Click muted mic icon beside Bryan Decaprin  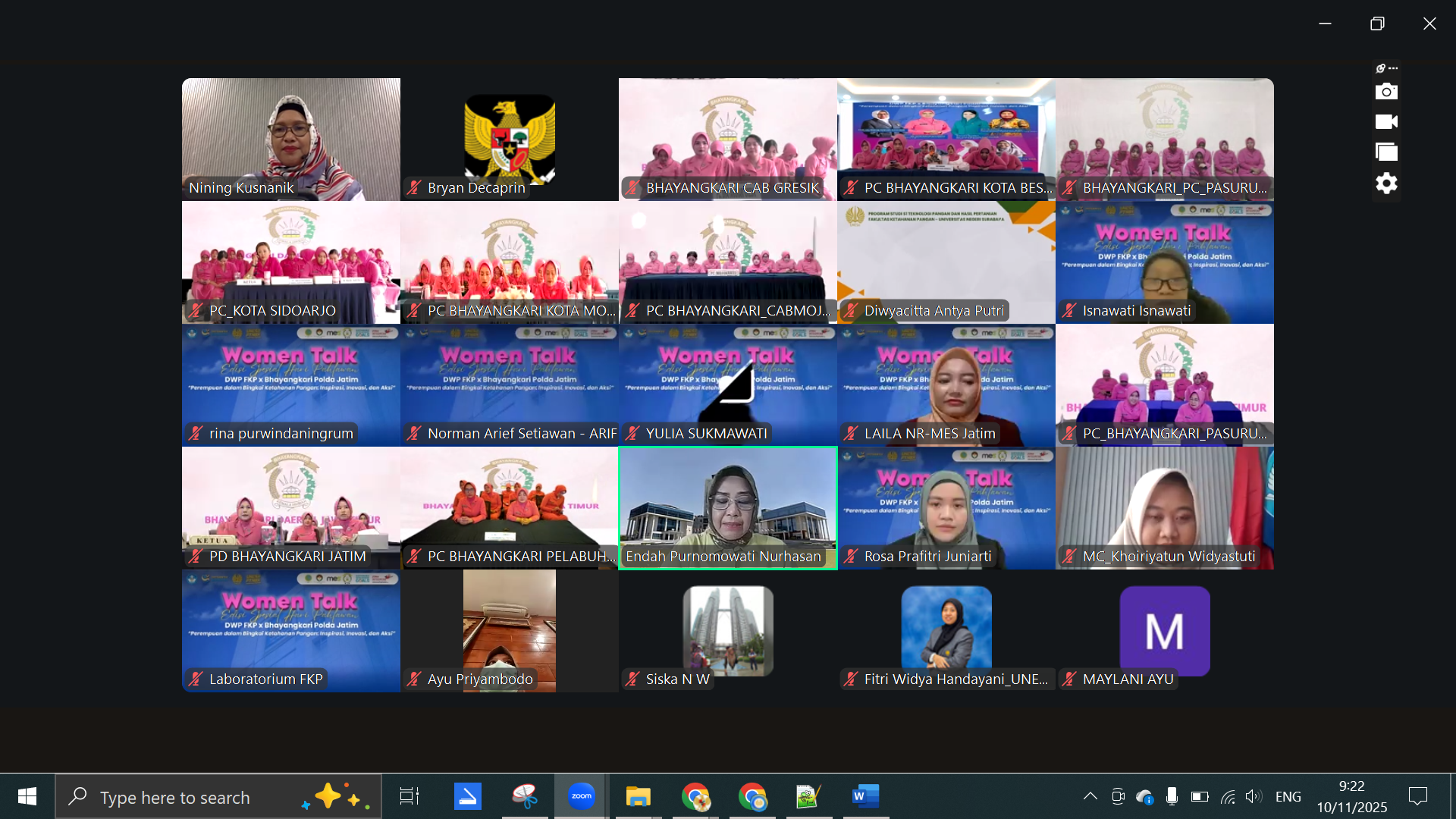[x=414, y=188]
